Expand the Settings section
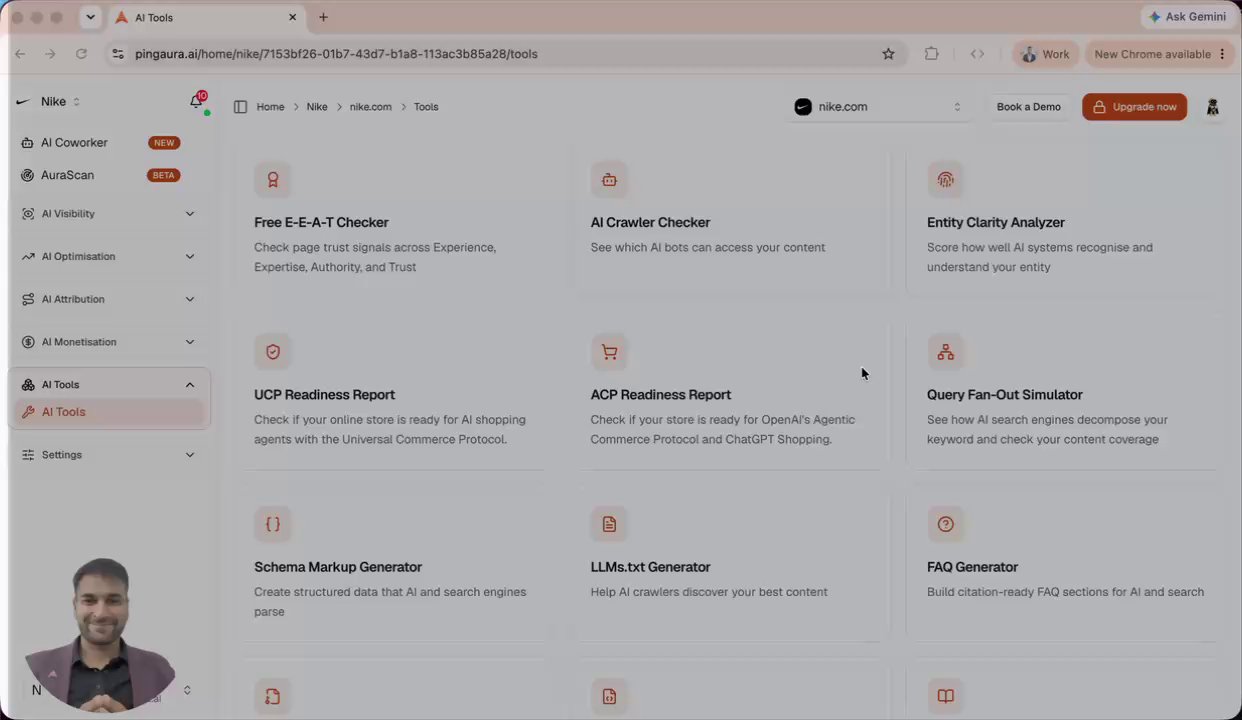The image size is (1242, 720). pos(108,455)
